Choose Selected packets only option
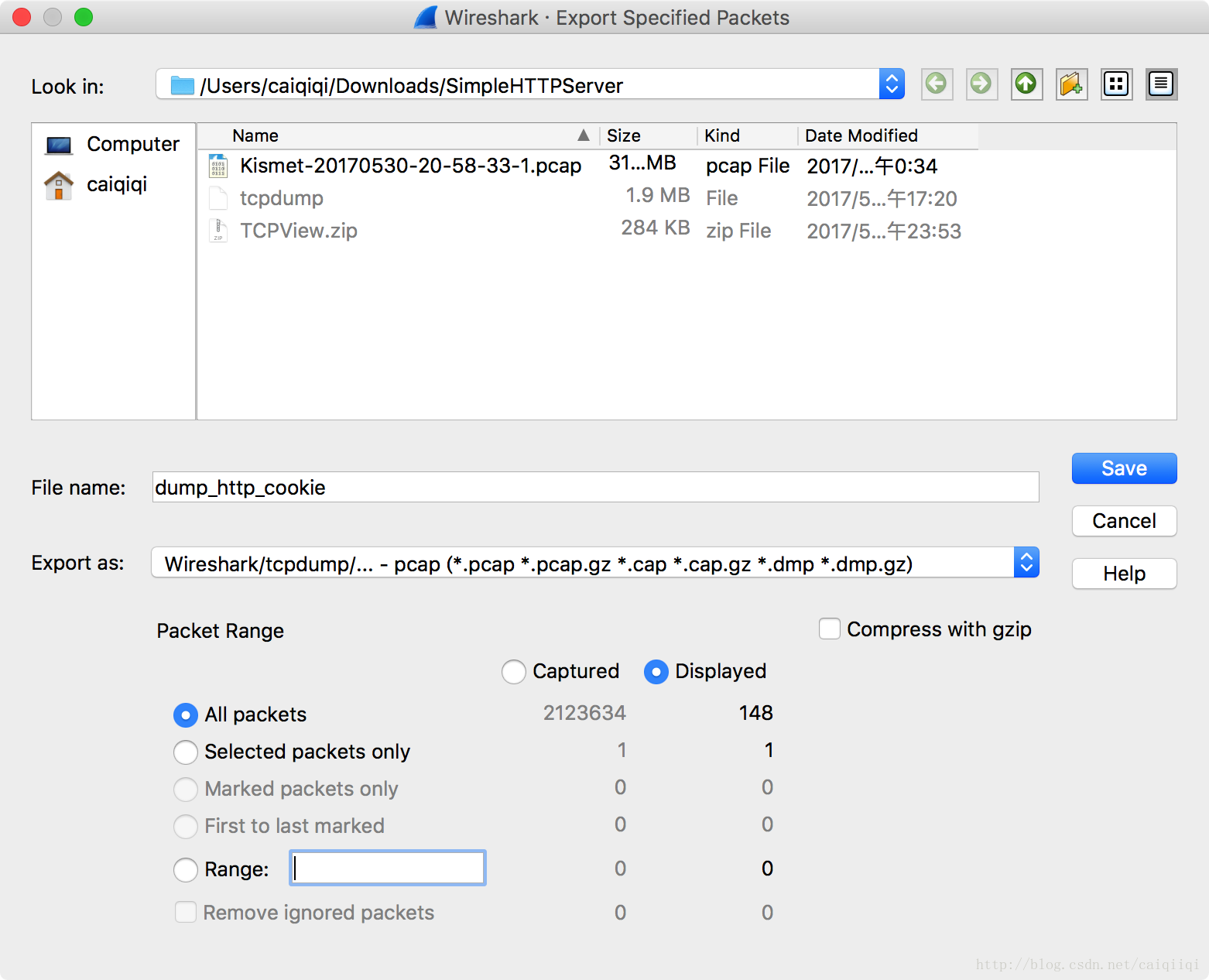1209x980 pixels. point(186,752)
